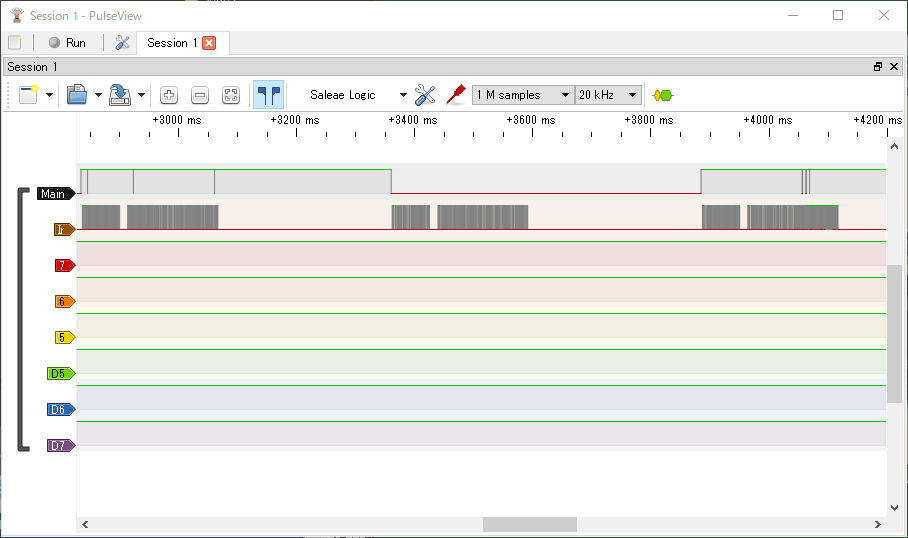908x538 pixels.
Task: Expand the new session dropdown arrow
Action: pyautogui.click(x=49, y=95)
